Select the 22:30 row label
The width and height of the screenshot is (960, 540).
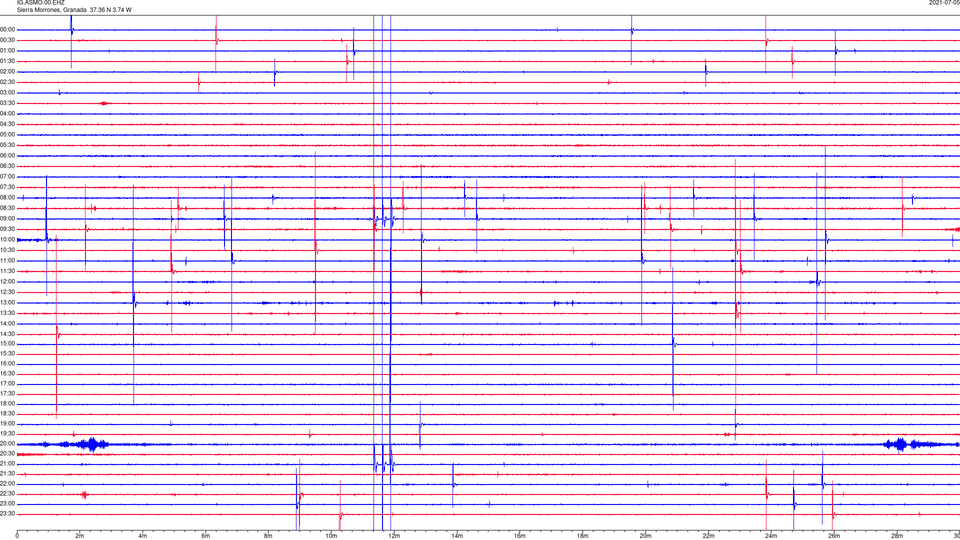point(8,493)
